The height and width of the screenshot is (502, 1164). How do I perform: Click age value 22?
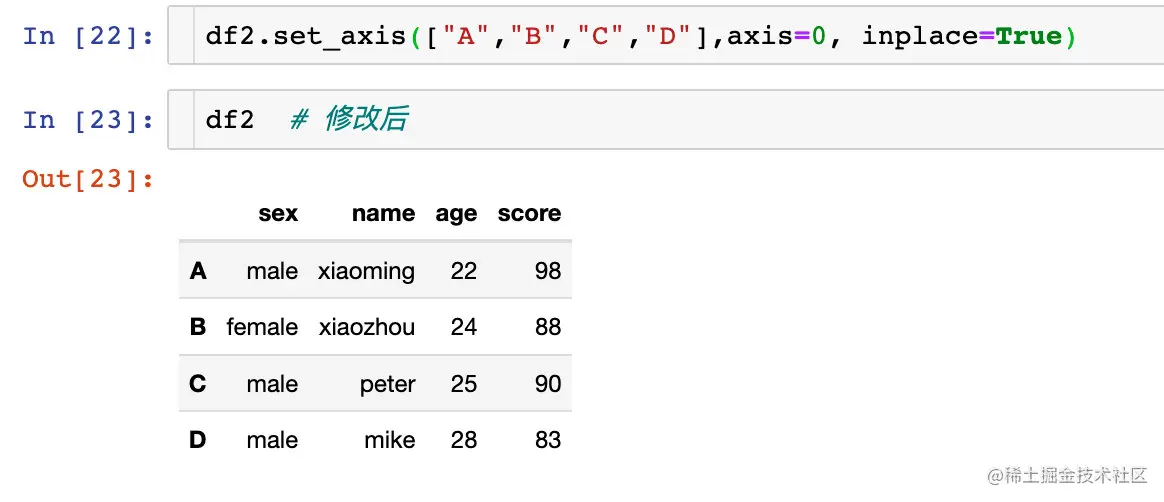(x=463, y=271)
